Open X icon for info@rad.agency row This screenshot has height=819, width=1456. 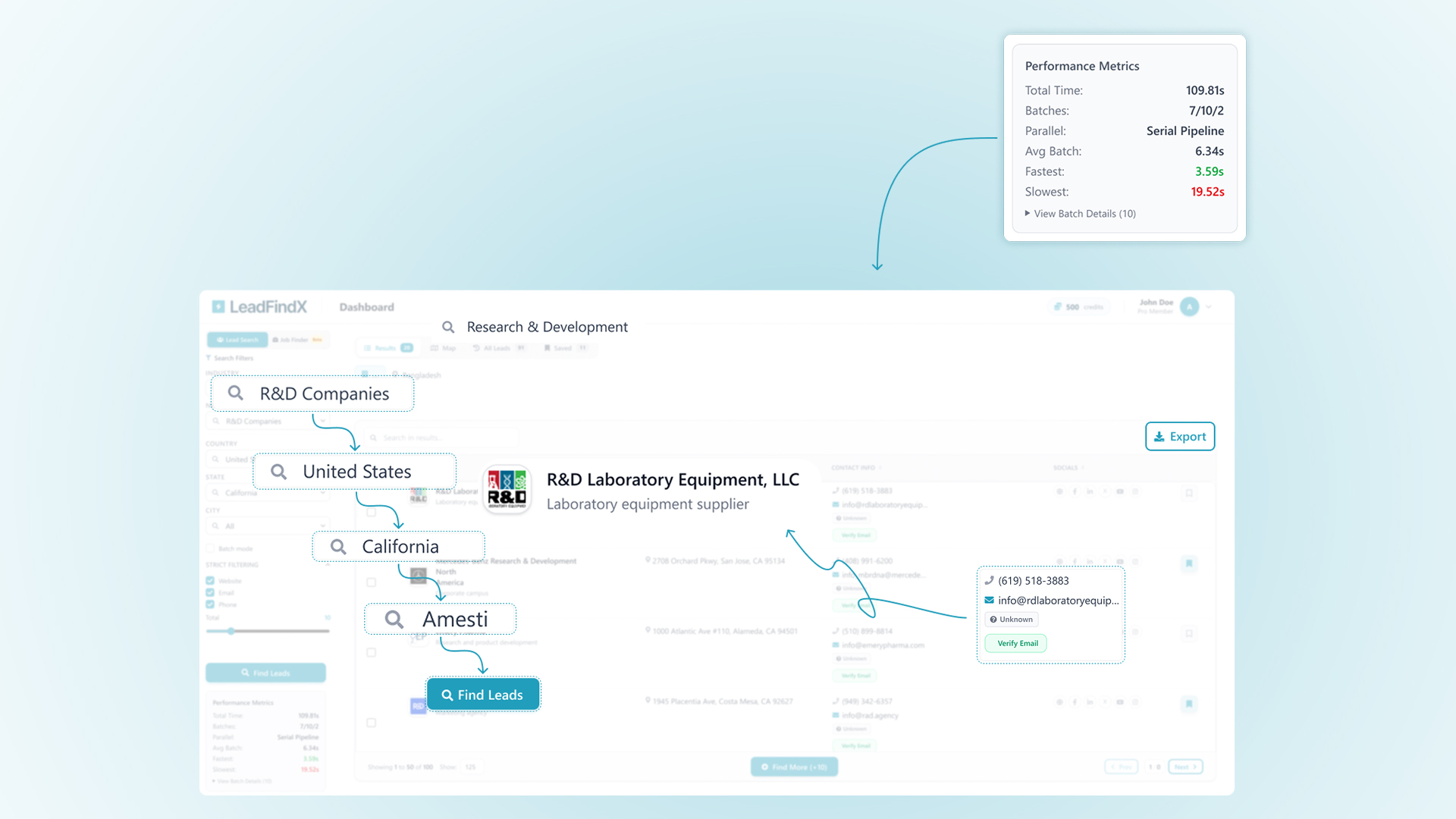[x=1105, y=702]
